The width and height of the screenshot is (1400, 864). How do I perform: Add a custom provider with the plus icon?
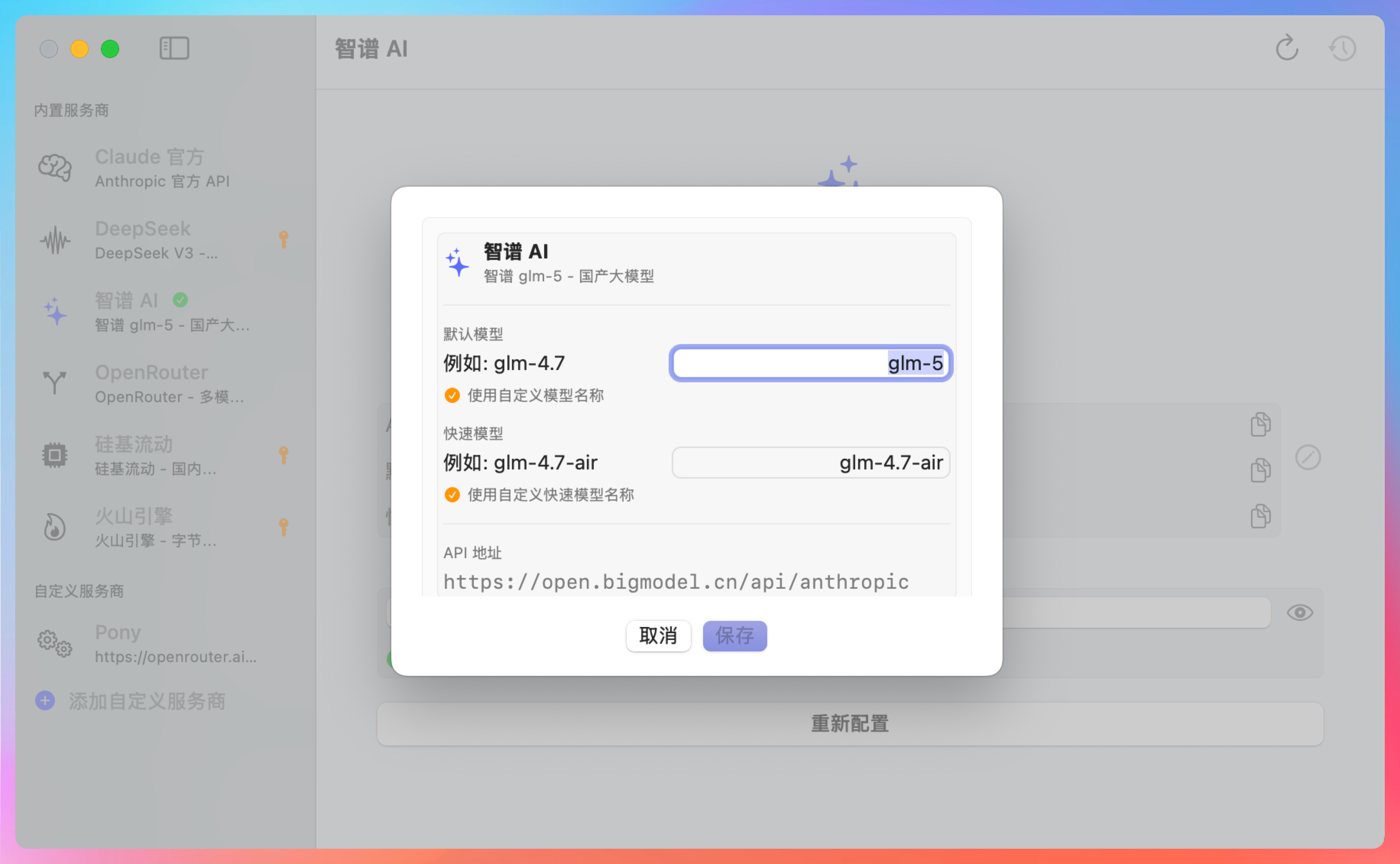[x=45, y=701]
